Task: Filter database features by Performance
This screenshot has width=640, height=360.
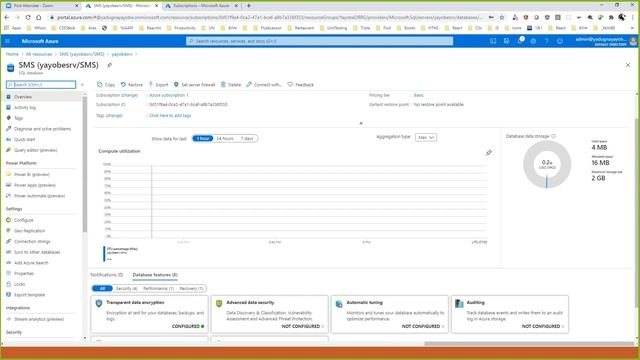Action: click(158, 288)
